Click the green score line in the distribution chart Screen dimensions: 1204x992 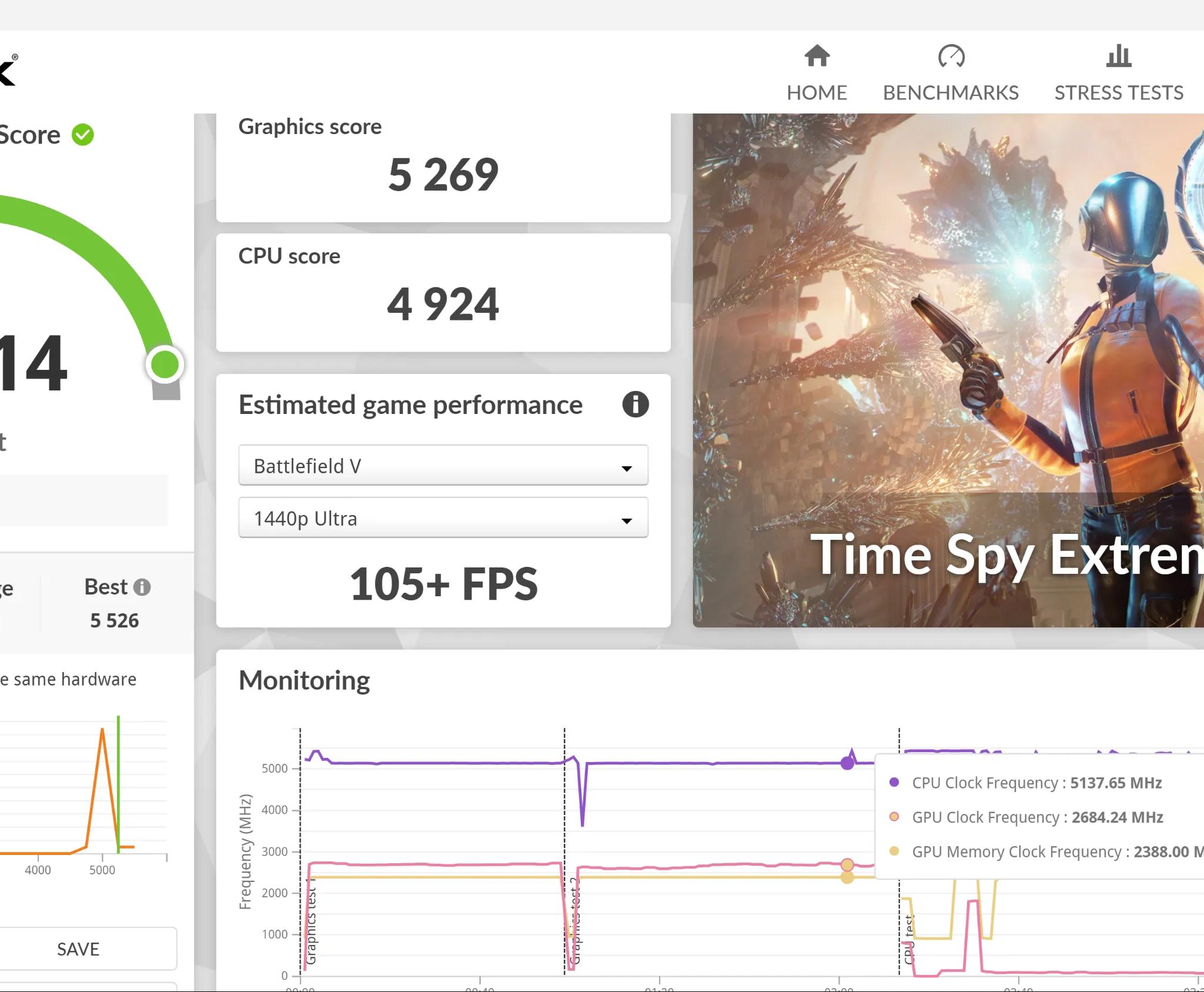click(118, 784)
